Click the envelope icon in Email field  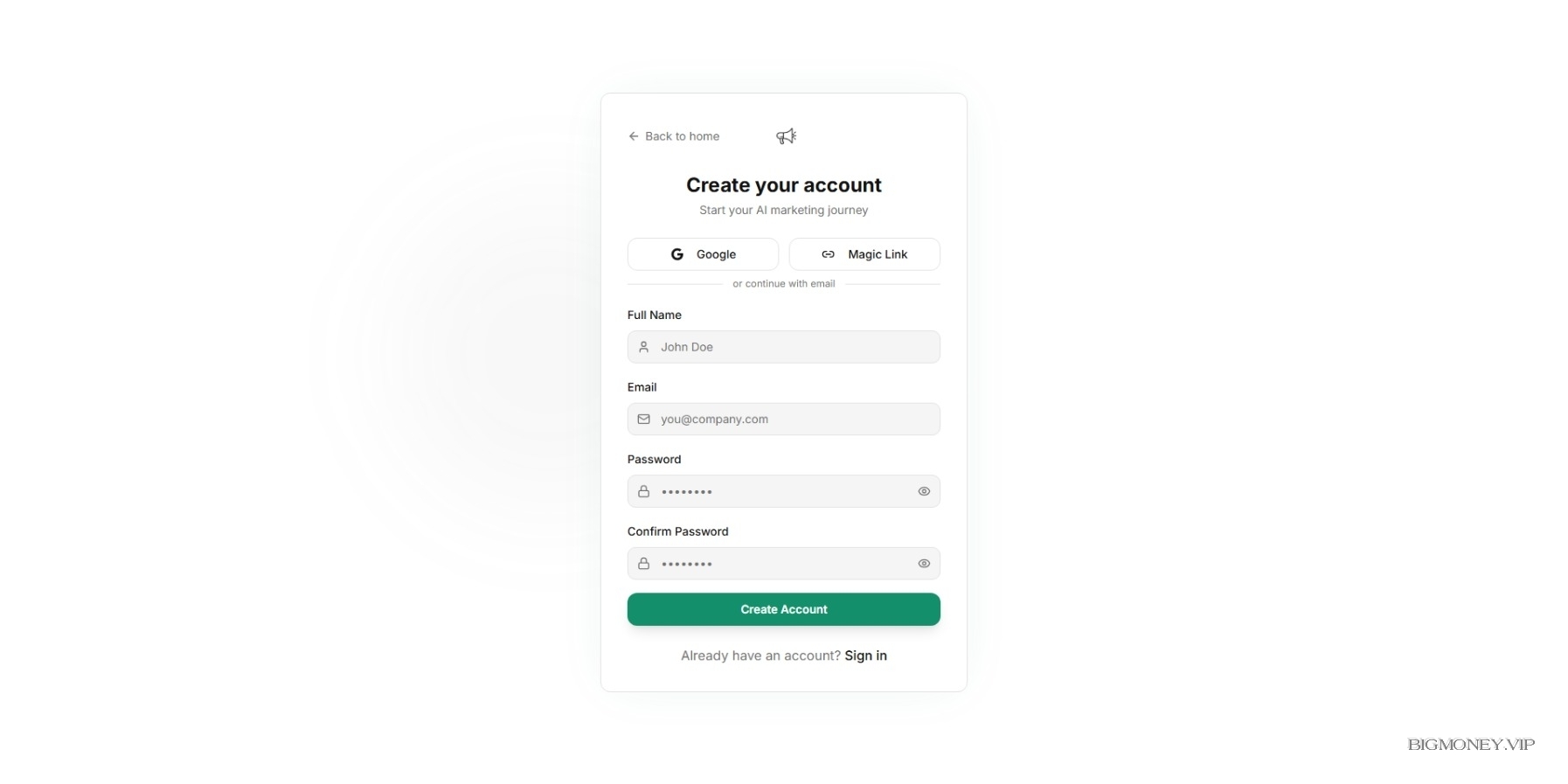[x=644, y=420]
